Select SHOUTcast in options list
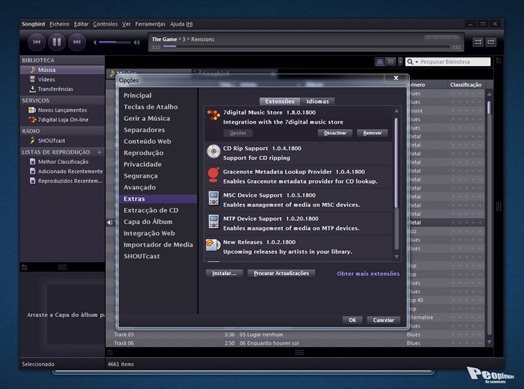Viewport: 524px width, 389px height. pyautogui.click(x=142, y=256)
